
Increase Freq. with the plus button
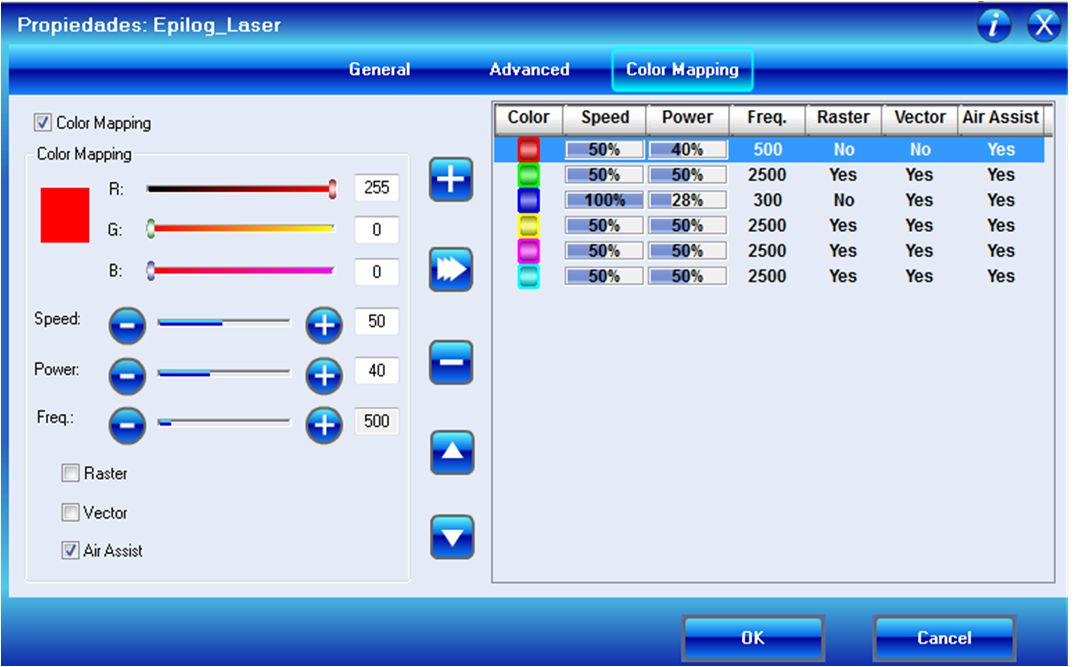(324, 426)
